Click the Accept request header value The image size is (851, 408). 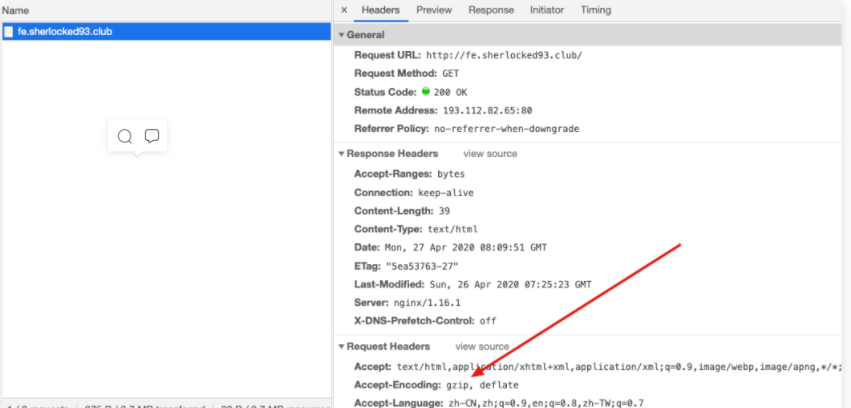coord(620,367)
